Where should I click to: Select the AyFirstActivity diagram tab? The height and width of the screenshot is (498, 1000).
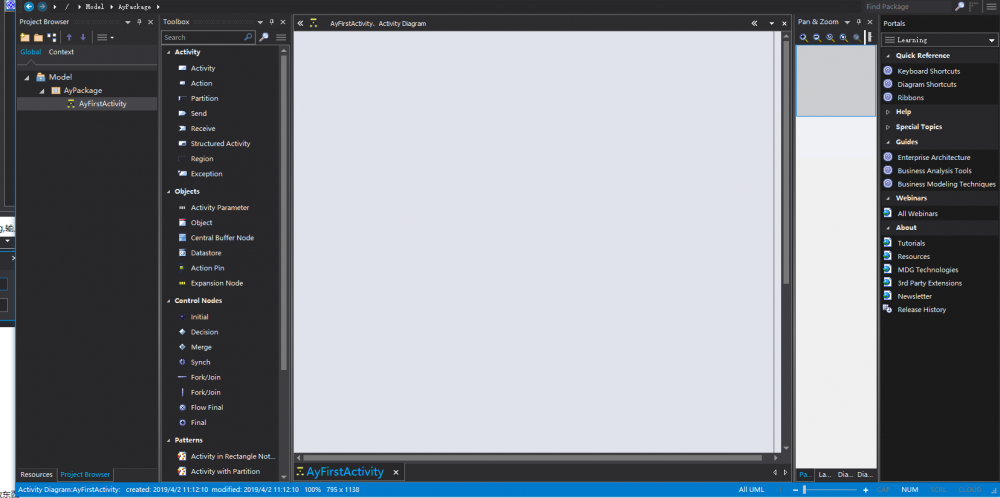344,472
